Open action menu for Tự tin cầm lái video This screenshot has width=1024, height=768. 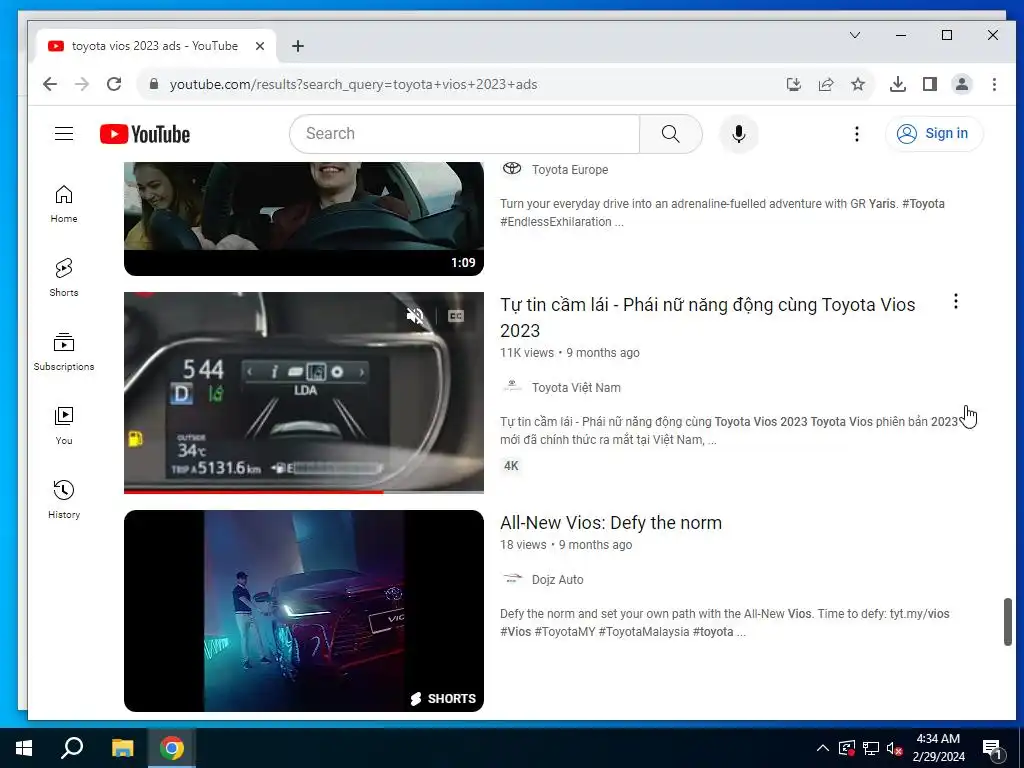[955, 301]
